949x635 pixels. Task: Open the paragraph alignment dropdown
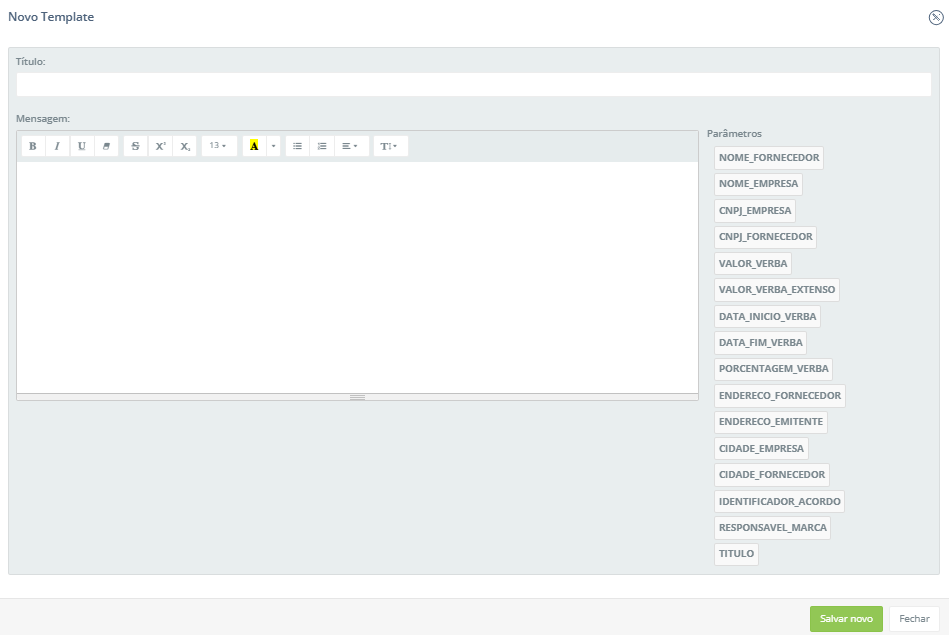349,146
